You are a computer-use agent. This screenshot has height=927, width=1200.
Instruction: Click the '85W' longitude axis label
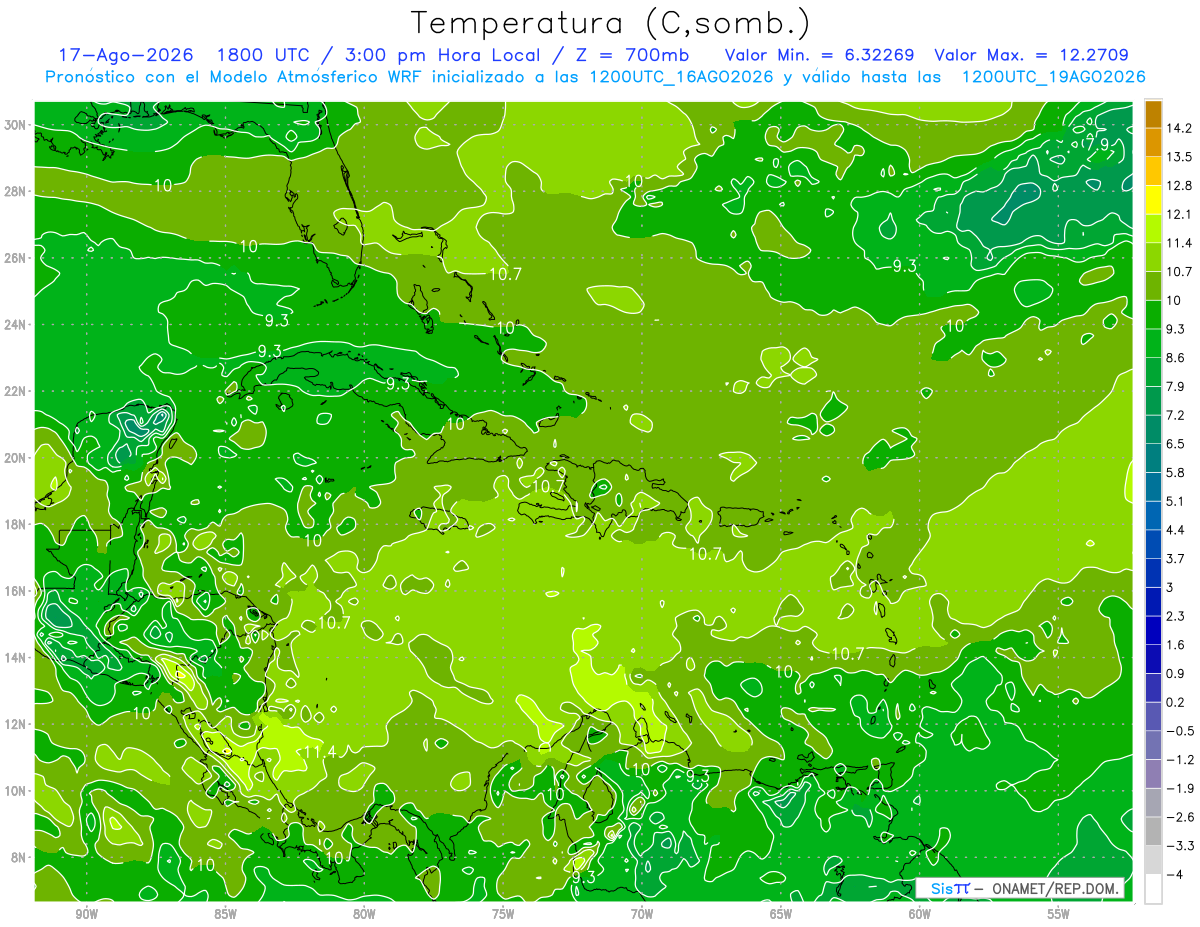225,914
